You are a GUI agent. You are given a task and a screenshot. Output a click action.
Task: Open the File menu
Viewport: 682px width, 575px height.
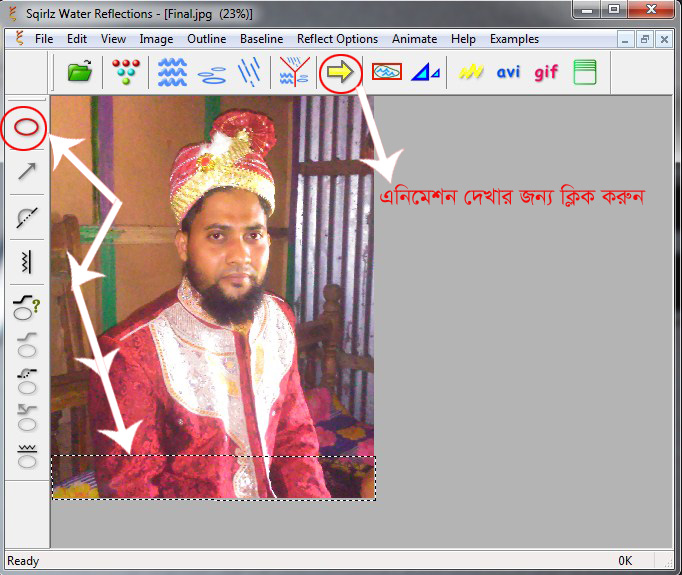pos(44,39)
